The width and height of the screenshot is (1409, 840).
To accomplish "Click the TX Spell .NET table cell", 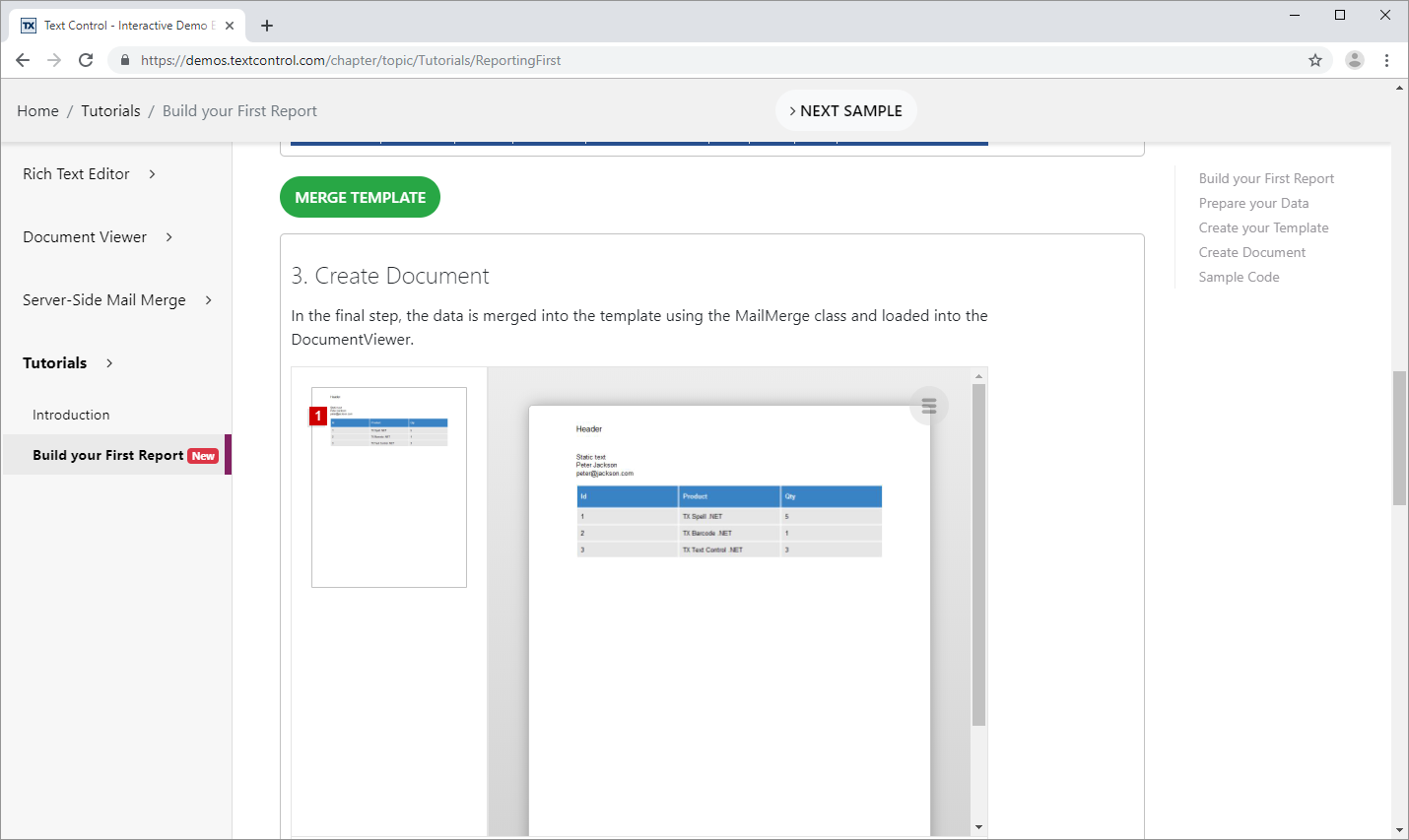I will click(729, 516).
